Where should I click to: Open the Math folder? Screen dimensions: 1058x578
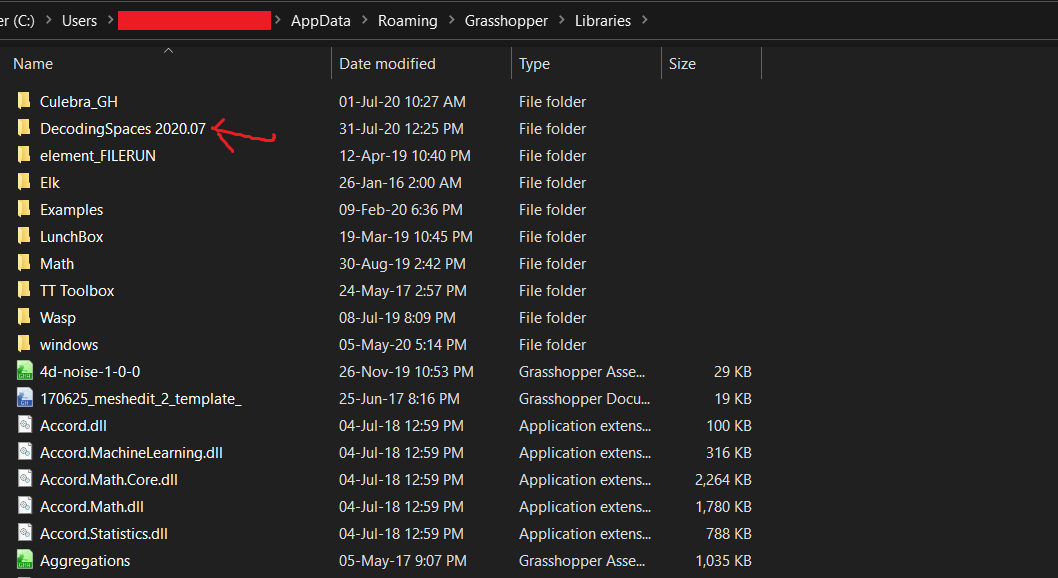click(57, 263)
